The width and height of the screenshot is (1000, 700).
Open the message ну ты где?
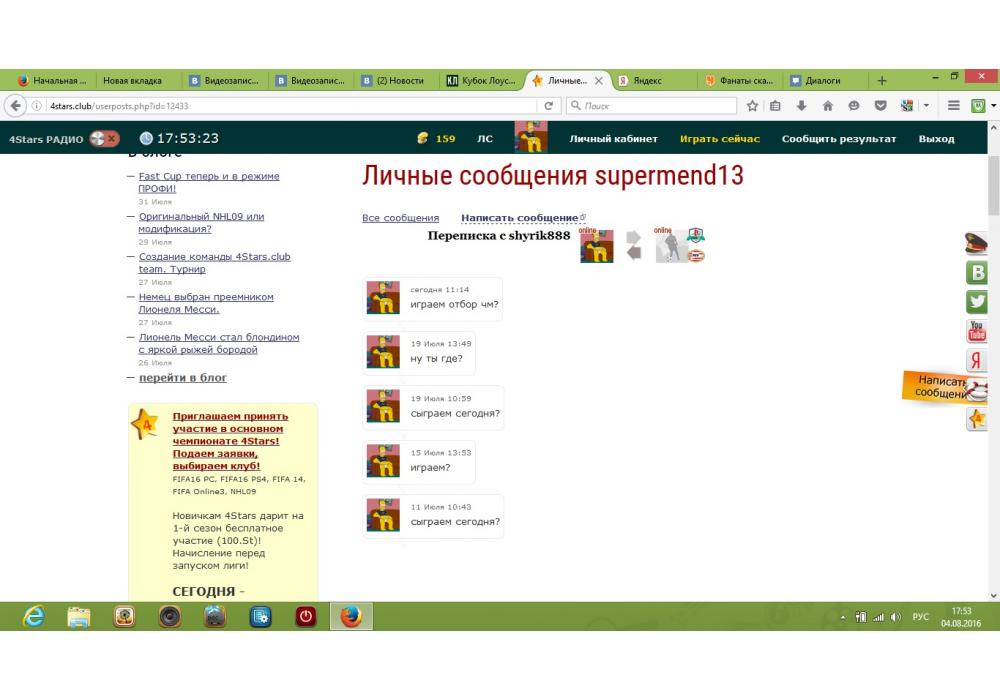point(419,353)
